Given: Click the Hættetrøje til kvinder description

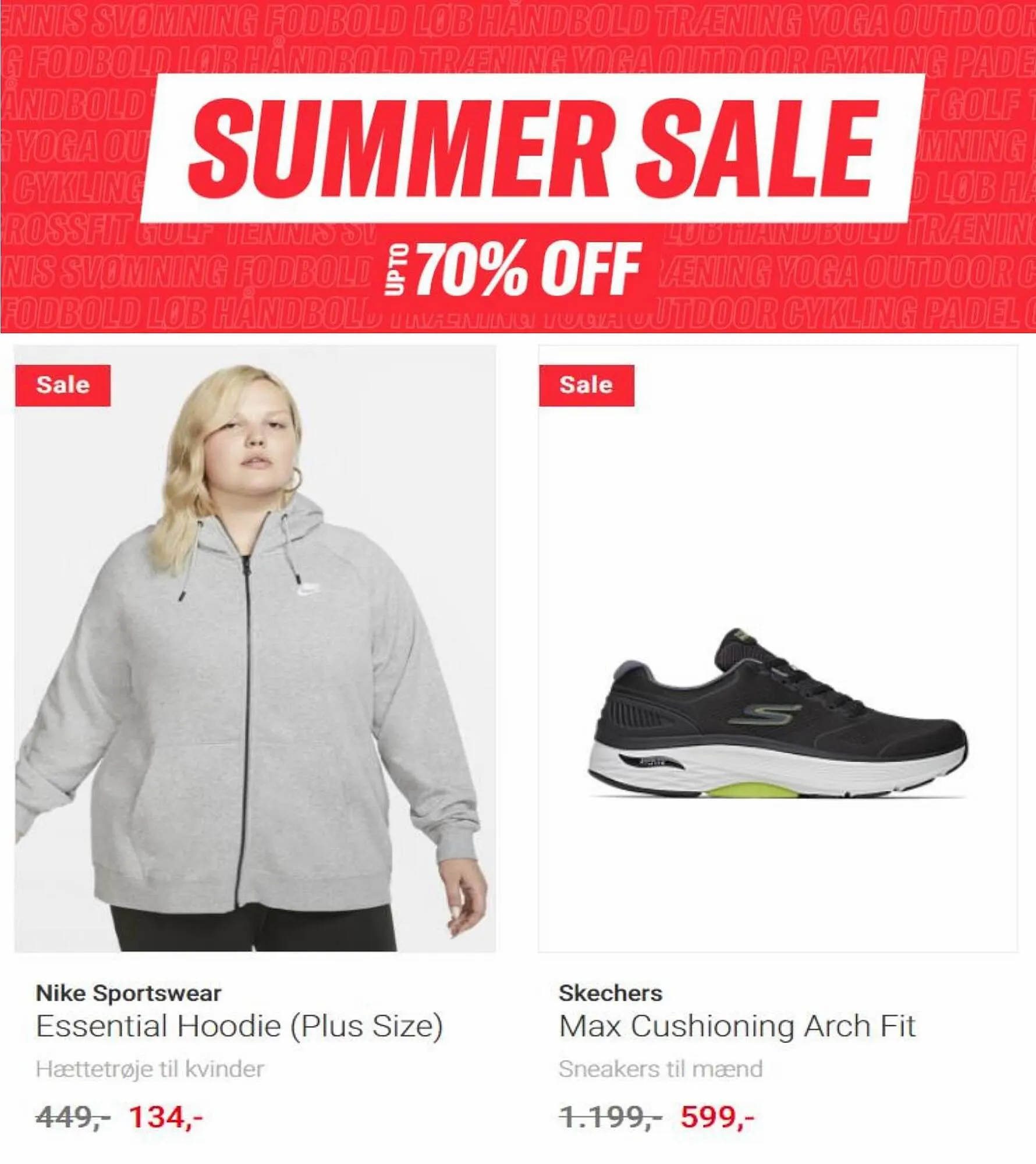Looking at the screenshot, I should pyautogui.click(x=150, y=1069).
